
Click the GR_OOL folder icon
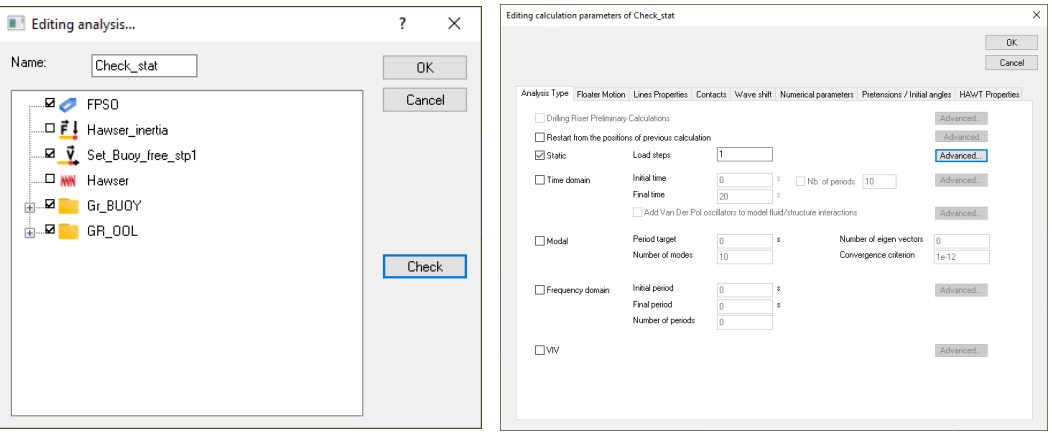(x=68, y=232)
